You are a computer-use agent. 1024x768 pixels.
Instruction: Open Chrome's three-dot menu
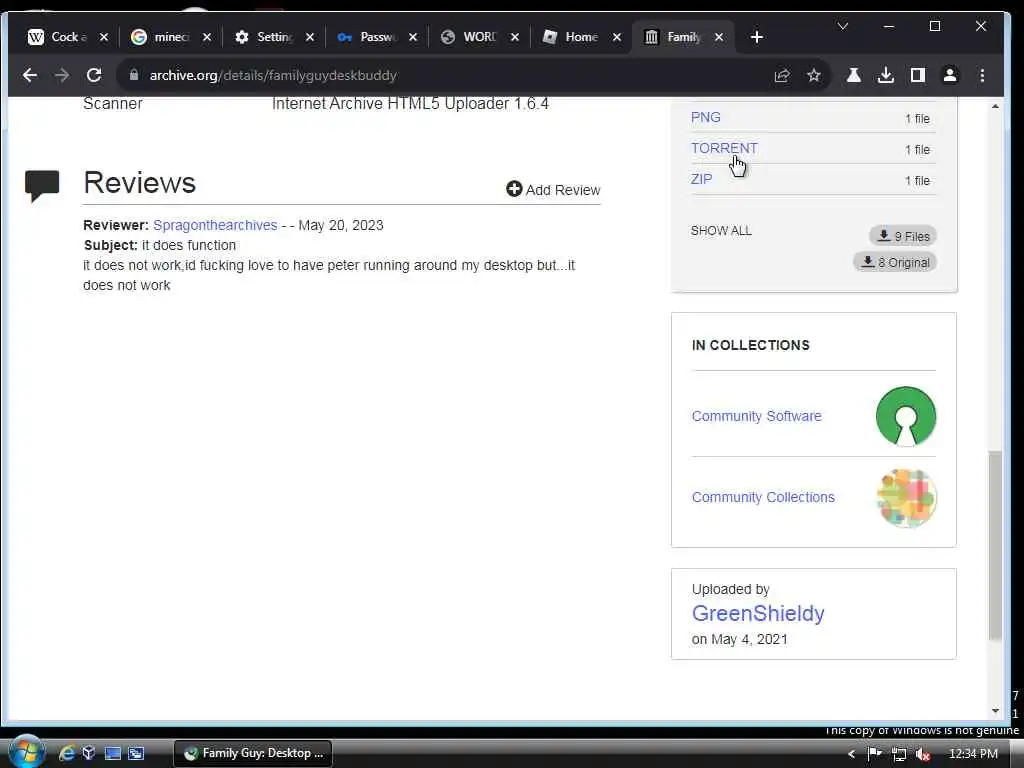tap(982, 75)
